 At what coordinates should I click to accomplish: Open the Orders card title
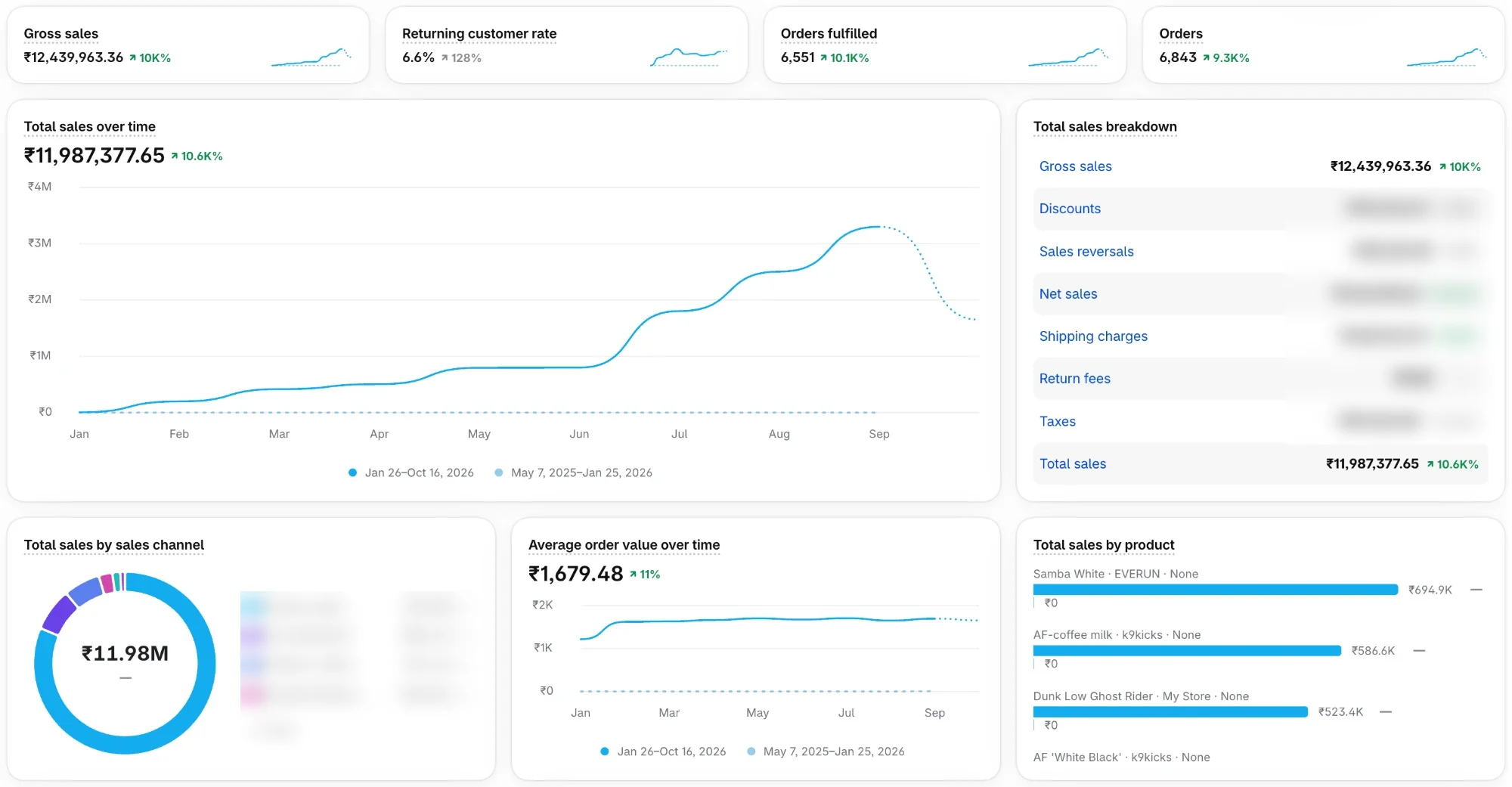tap(1181, 34)
